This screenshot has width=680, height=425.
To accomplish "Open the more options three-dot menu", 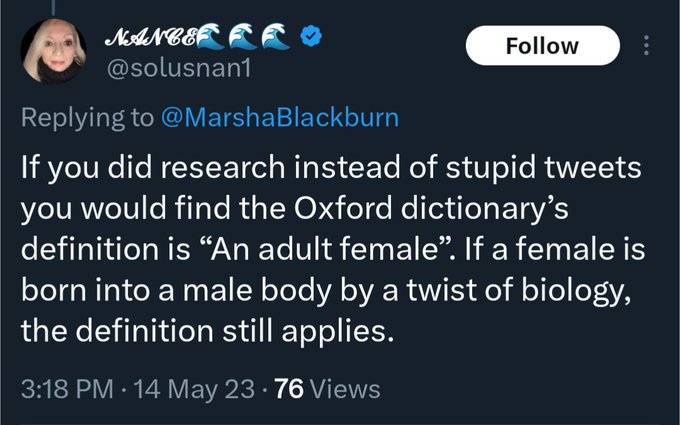I will coord(646,46).
